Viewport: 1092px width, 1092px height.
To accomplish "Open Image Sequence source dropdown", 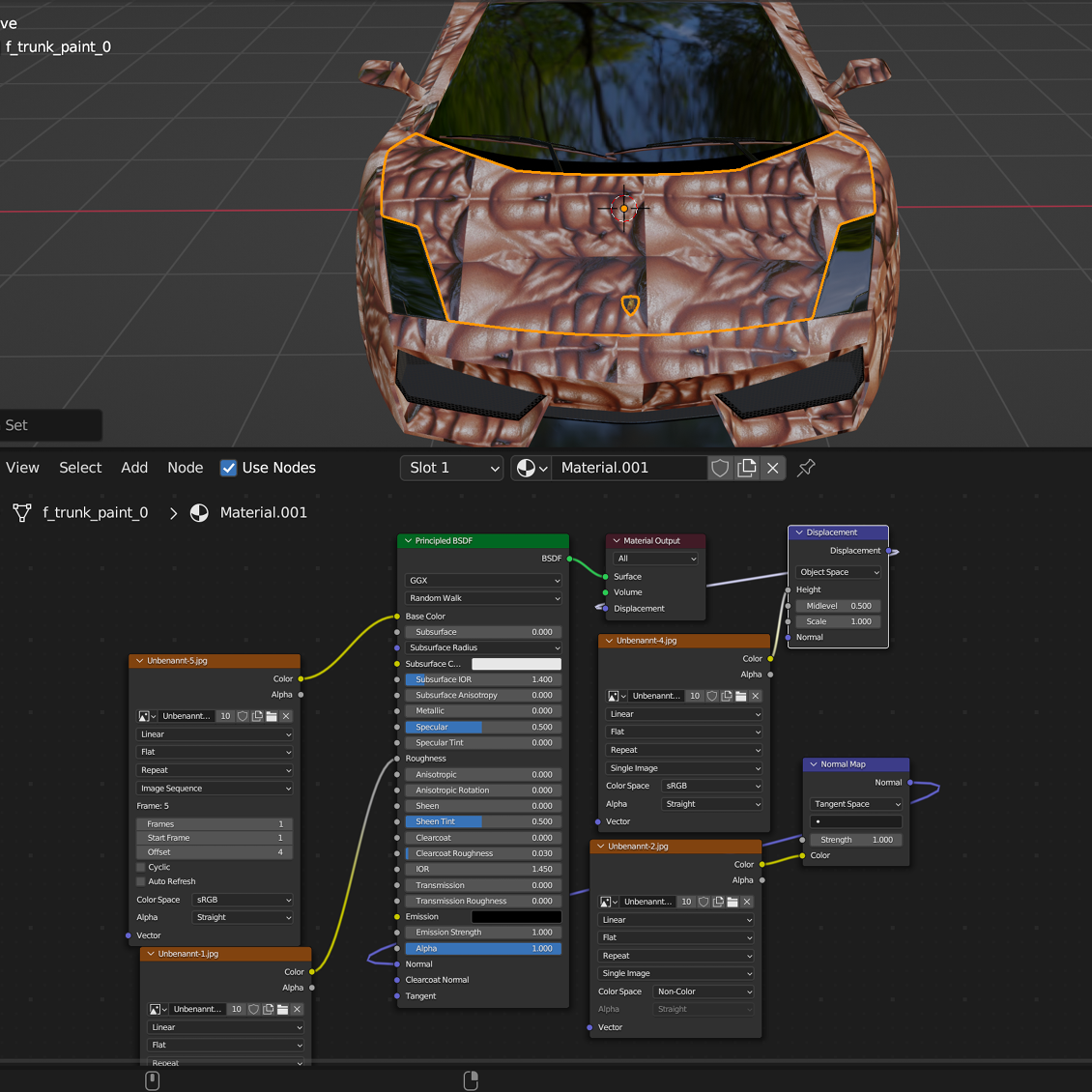I will [215, 789].
